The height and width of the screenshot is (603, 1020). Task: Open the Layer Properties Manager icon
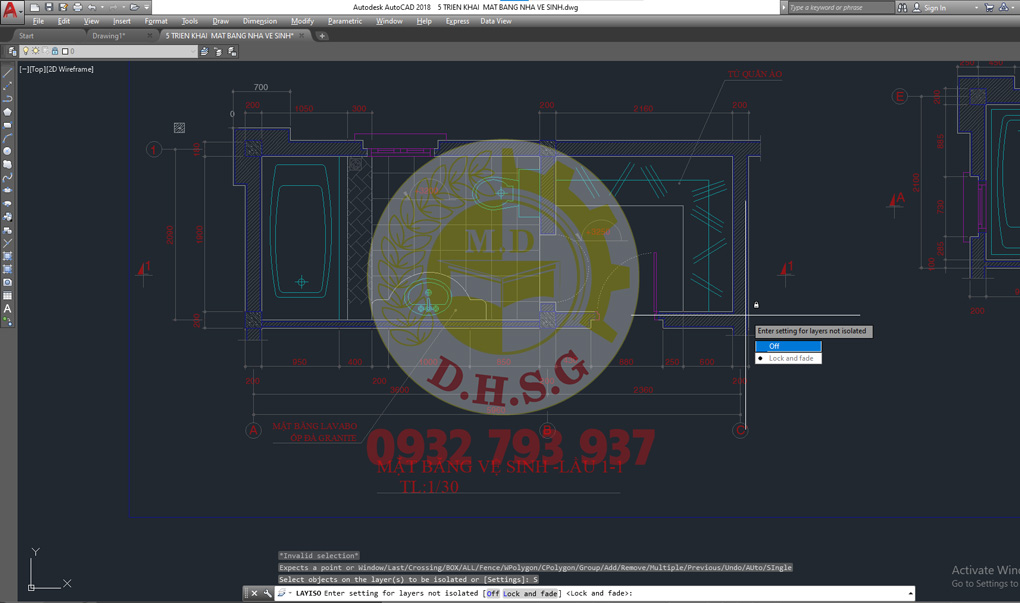click(x=12, y=51)
